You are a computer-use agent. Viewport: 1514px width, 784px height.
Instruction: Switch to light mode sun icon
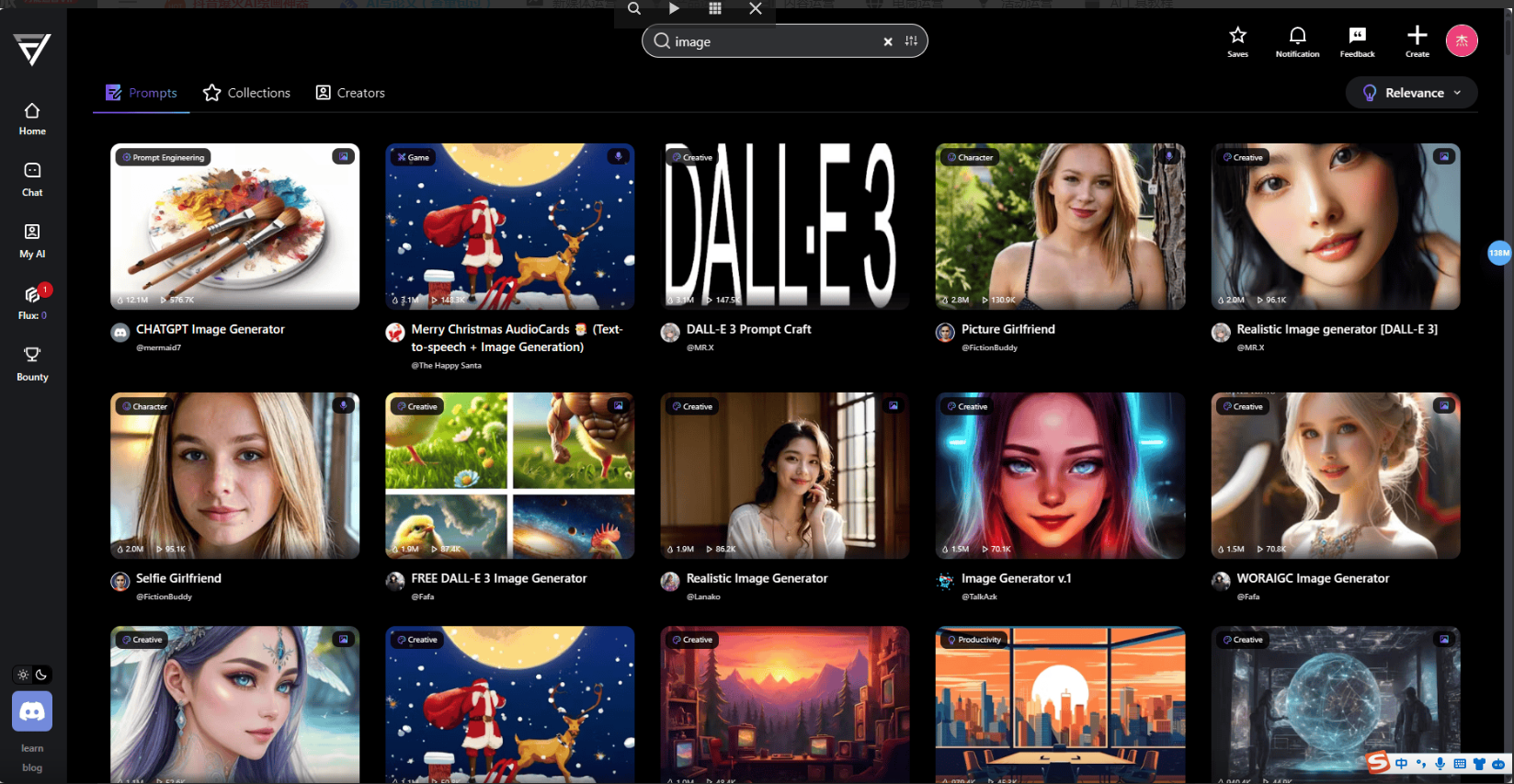pyautogui.click(x=23, y=675)
